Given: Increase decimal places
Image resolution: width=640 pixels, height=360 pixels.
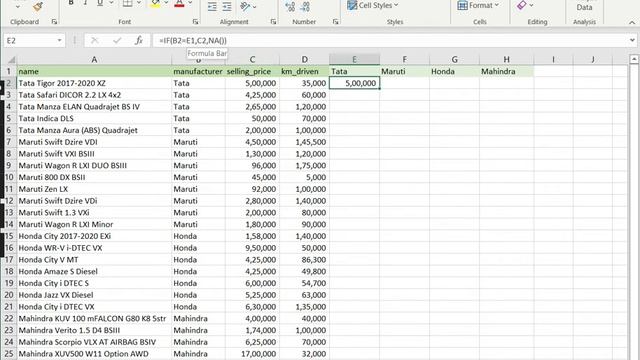Looking at the screenshot, I should click(x=290, y=6).
